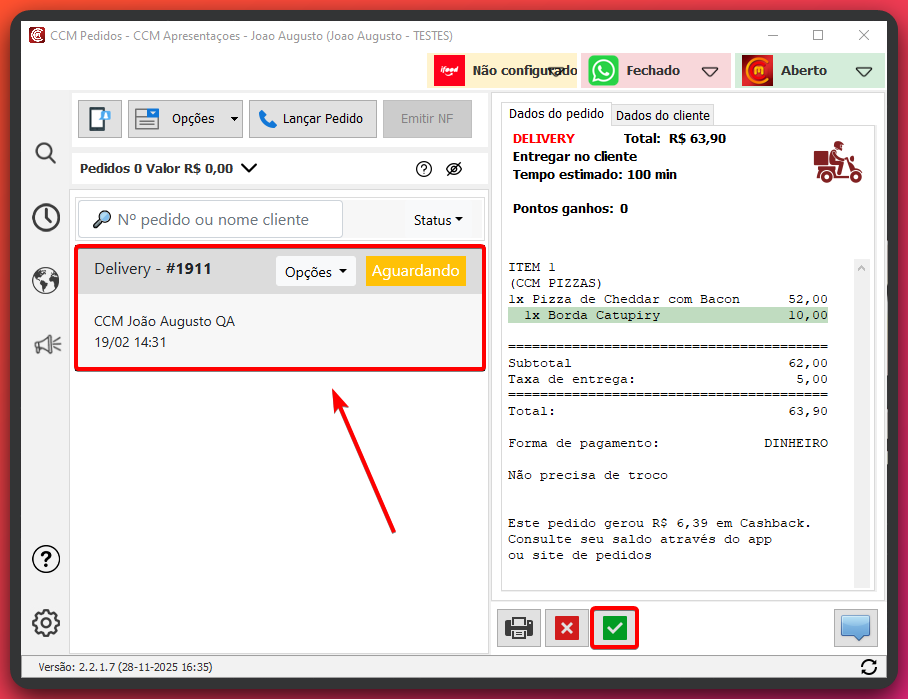Viewport: 908px width, 699px height.
Task: Click the refresh sync icon in status bar
Action: (868, 667)
